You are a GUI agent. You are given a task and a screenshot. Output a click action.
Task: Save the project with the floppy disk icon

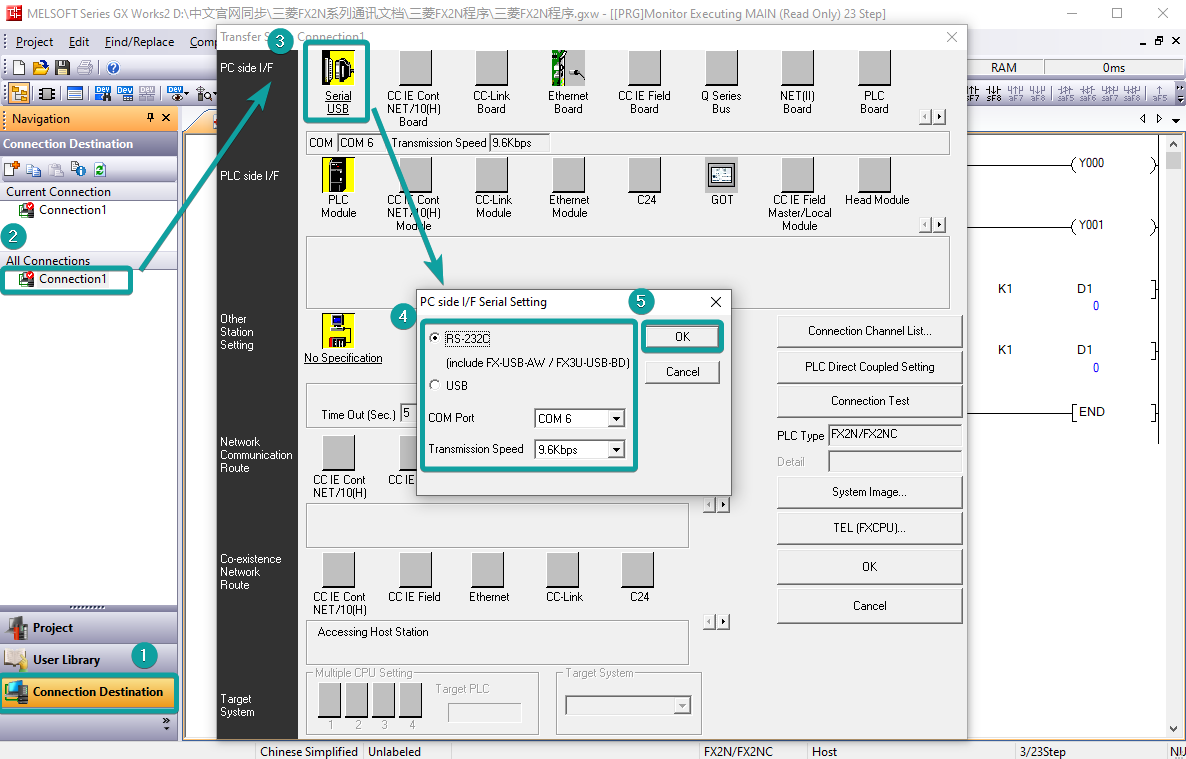[x=63, y=68]
